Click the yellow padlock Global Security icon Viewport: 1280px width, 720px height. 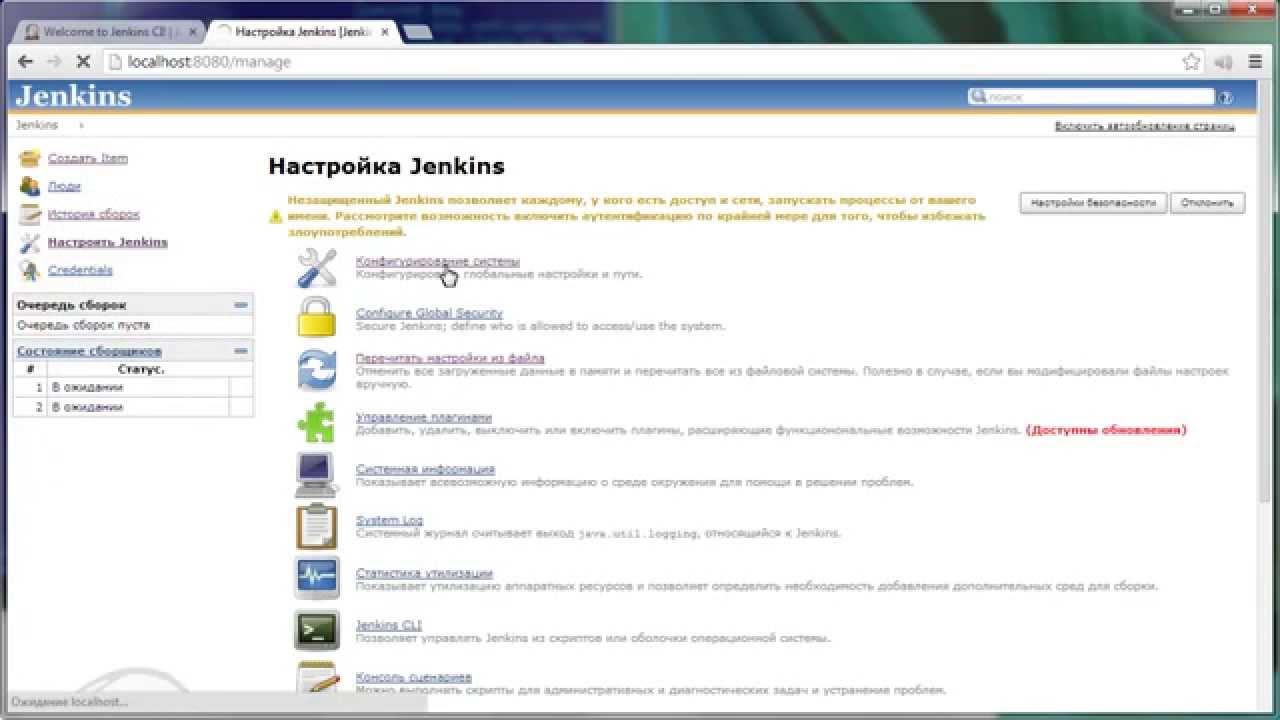coord(317,318)
